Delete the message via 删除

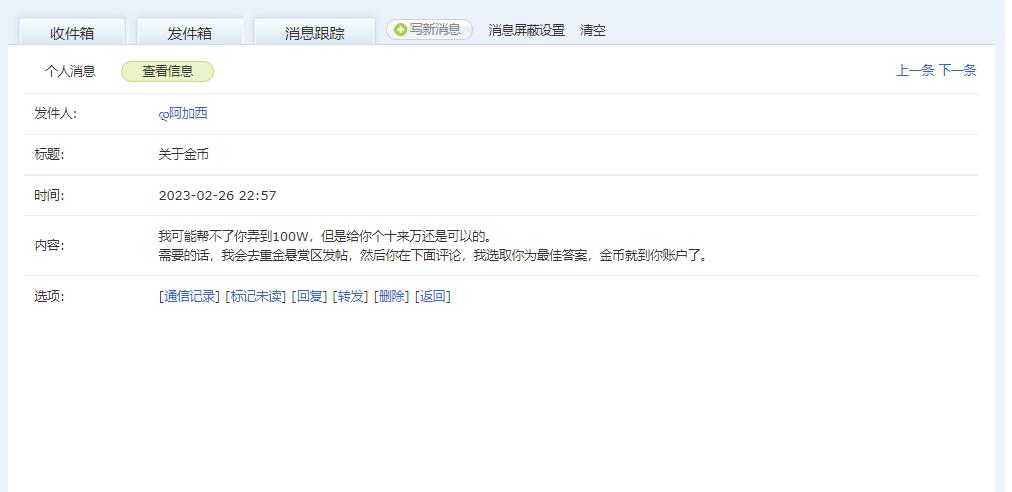[x=392, y=296]
